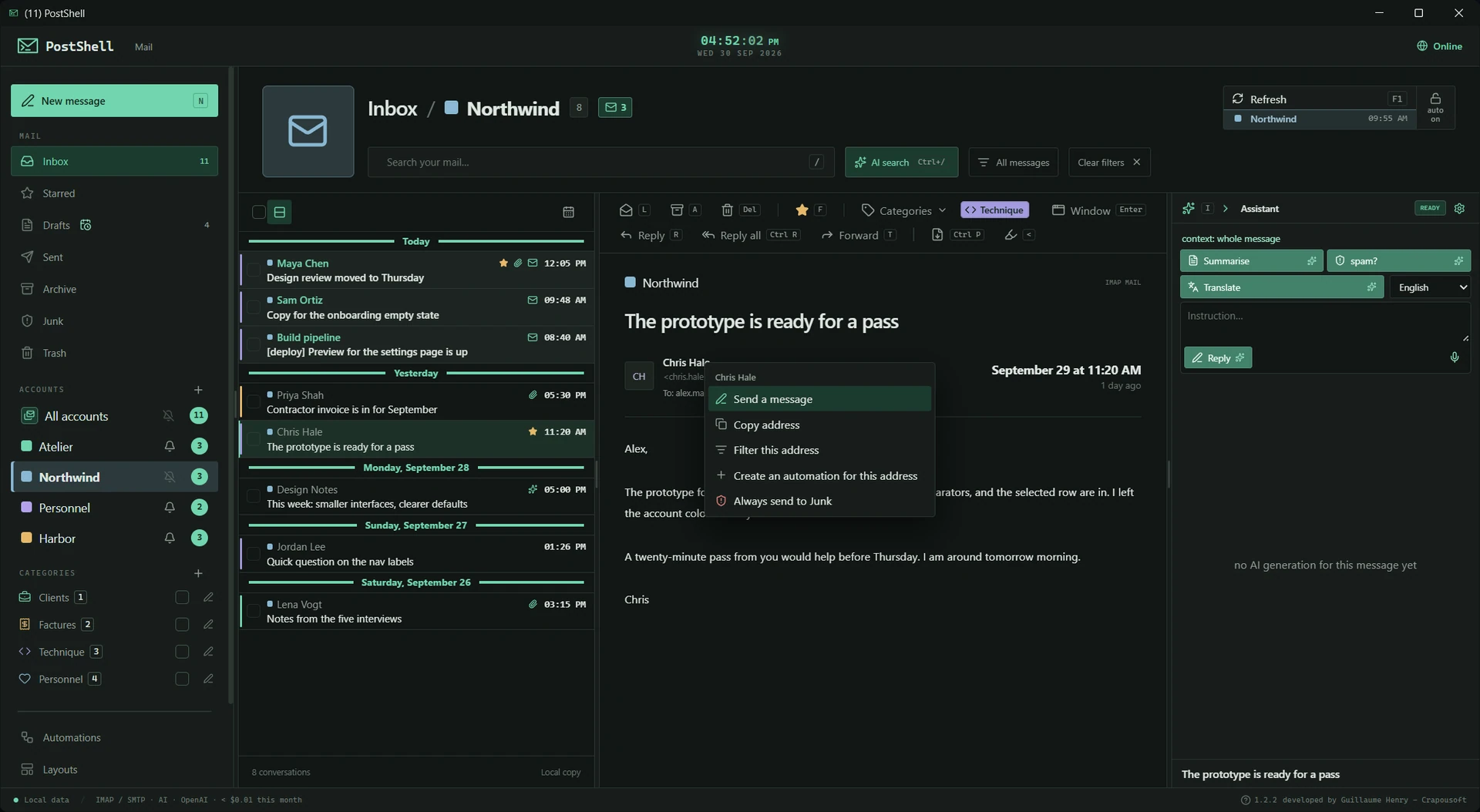Toggle the Factures category filter checkbox
Screen dimensions: 1480x812
pyautogui.click(x=182, y=625)
